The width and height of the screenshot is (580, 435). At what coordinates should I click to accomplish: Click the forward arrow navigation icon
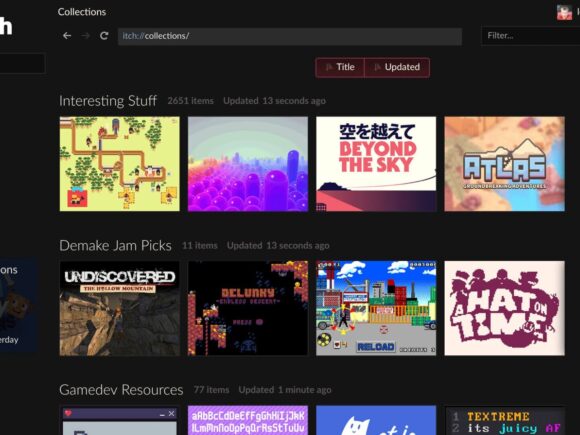85,36
